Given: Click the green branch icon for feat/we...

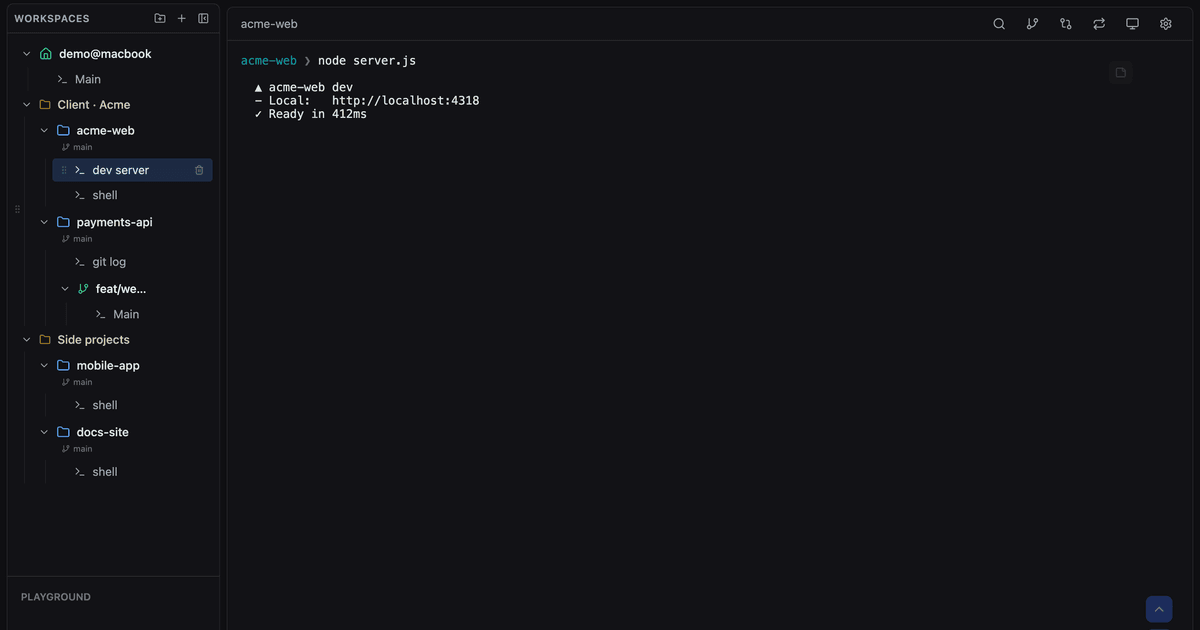Looking at the screenshot, I should (x=83, y=289).
